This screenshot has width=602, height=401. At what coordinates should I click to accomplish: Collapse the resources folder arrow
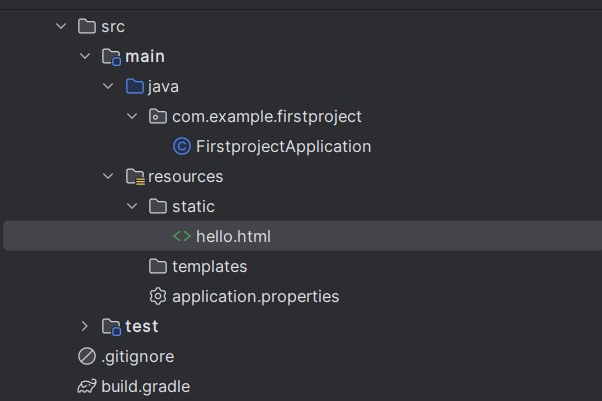[x=109, y=177]
